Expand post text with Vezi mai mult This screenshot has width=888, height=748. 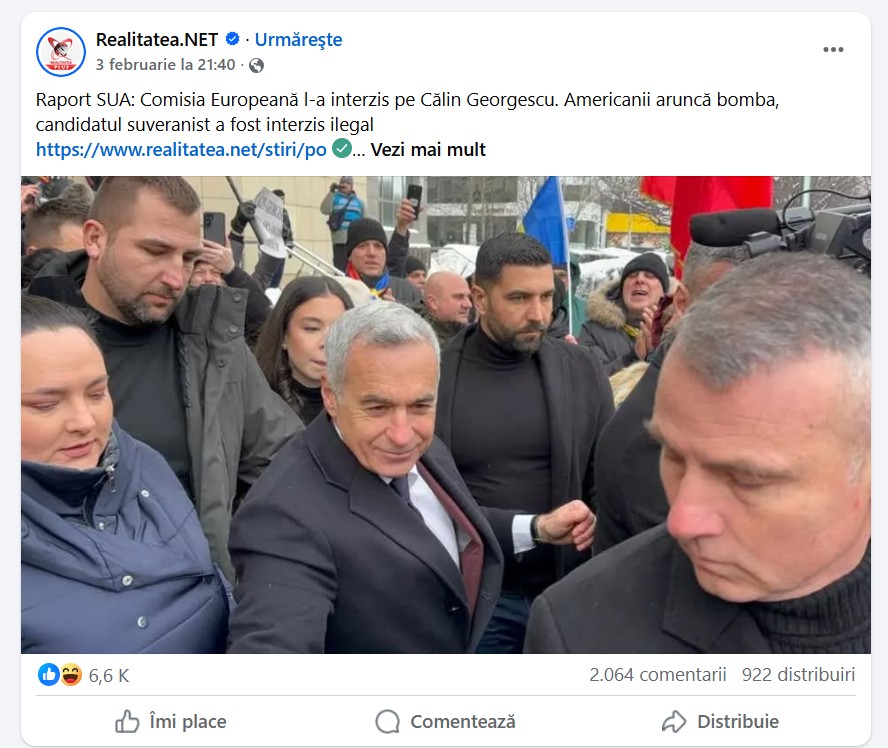(x=428, y=149)
